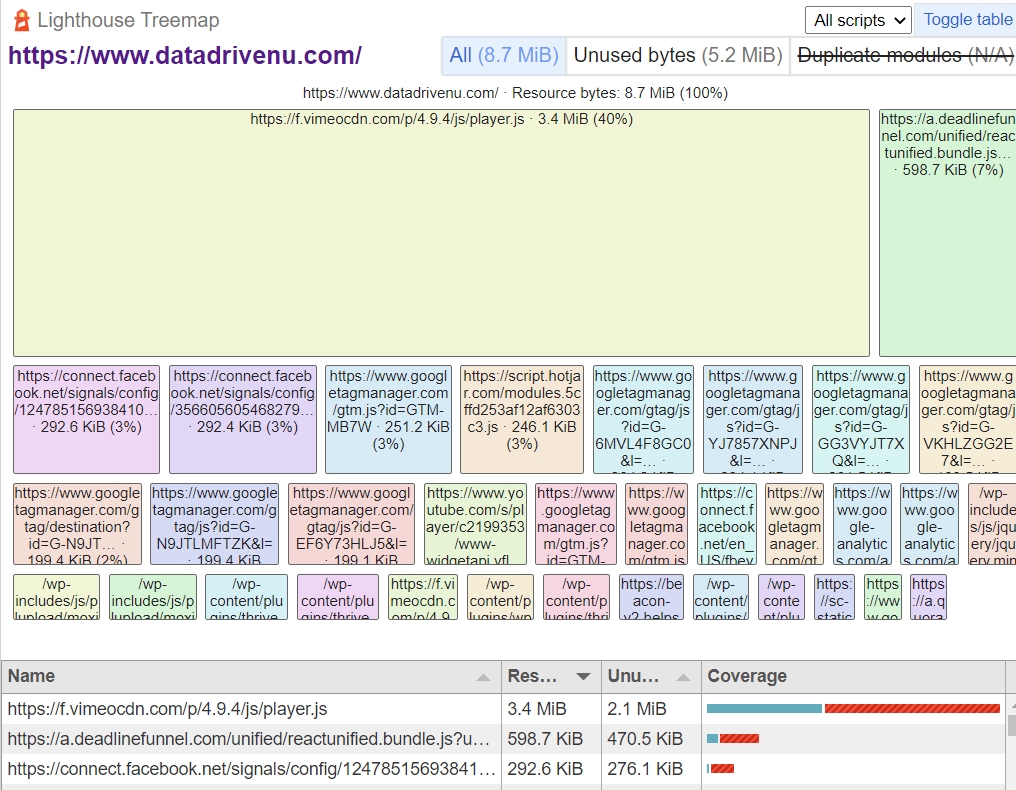Click the 598.7 KiB resource cell
Screen dimensions: 1016x790
(x=551, y=739)
